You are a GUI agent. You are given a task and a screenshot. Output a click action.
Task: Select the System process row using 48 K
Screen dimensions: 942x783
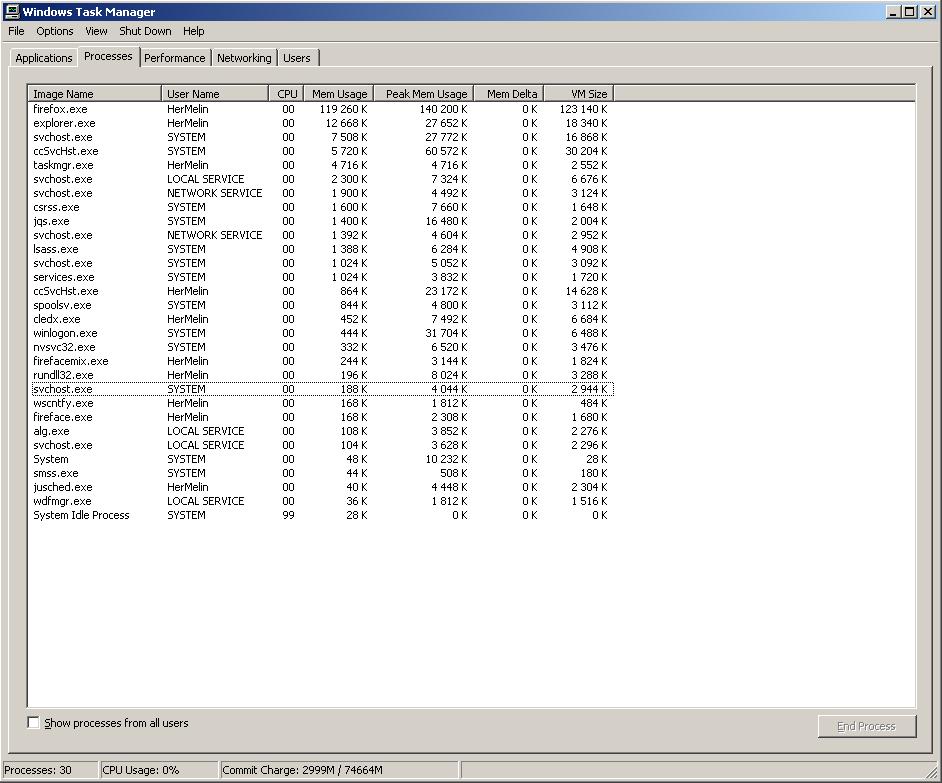tap(322, 459)
